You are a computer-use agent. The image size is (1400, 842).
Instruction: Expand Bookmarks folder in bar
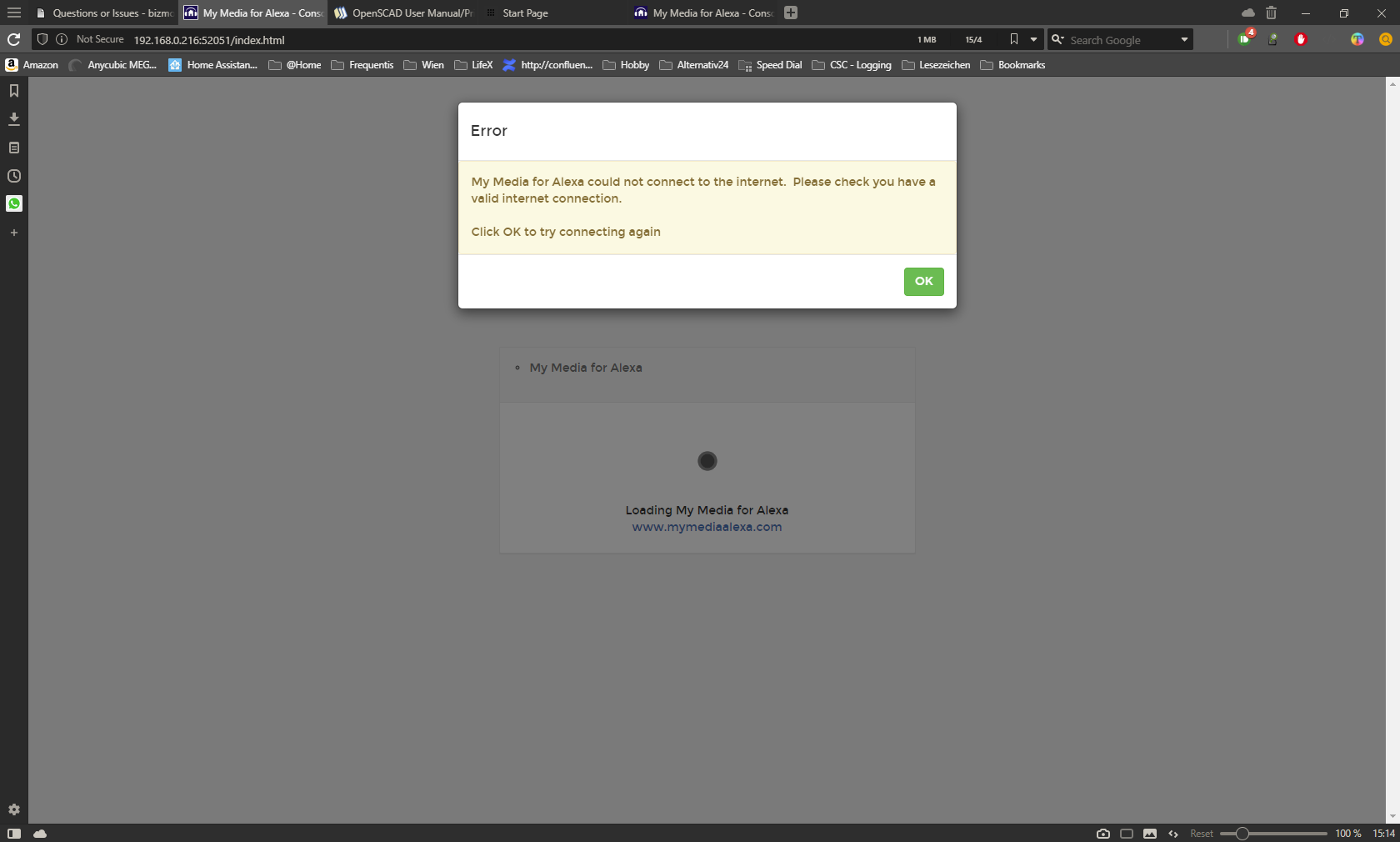[1012, 65]
